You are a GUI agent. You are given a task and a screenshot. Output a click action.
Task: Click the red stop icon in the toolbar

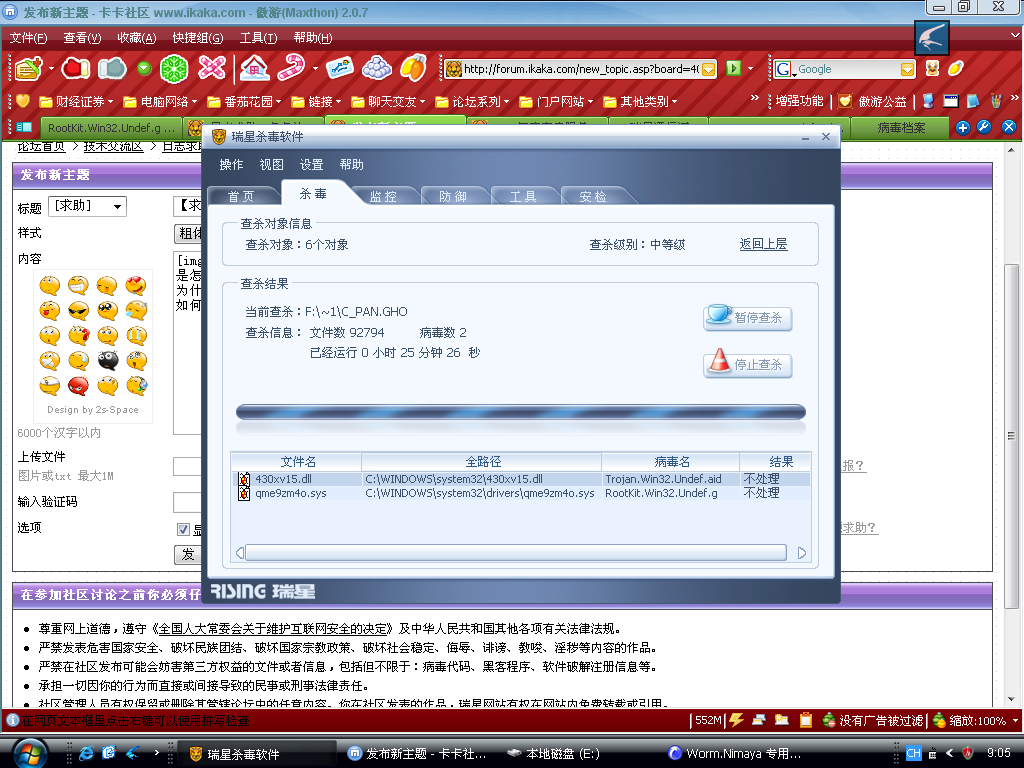[76, 68]
